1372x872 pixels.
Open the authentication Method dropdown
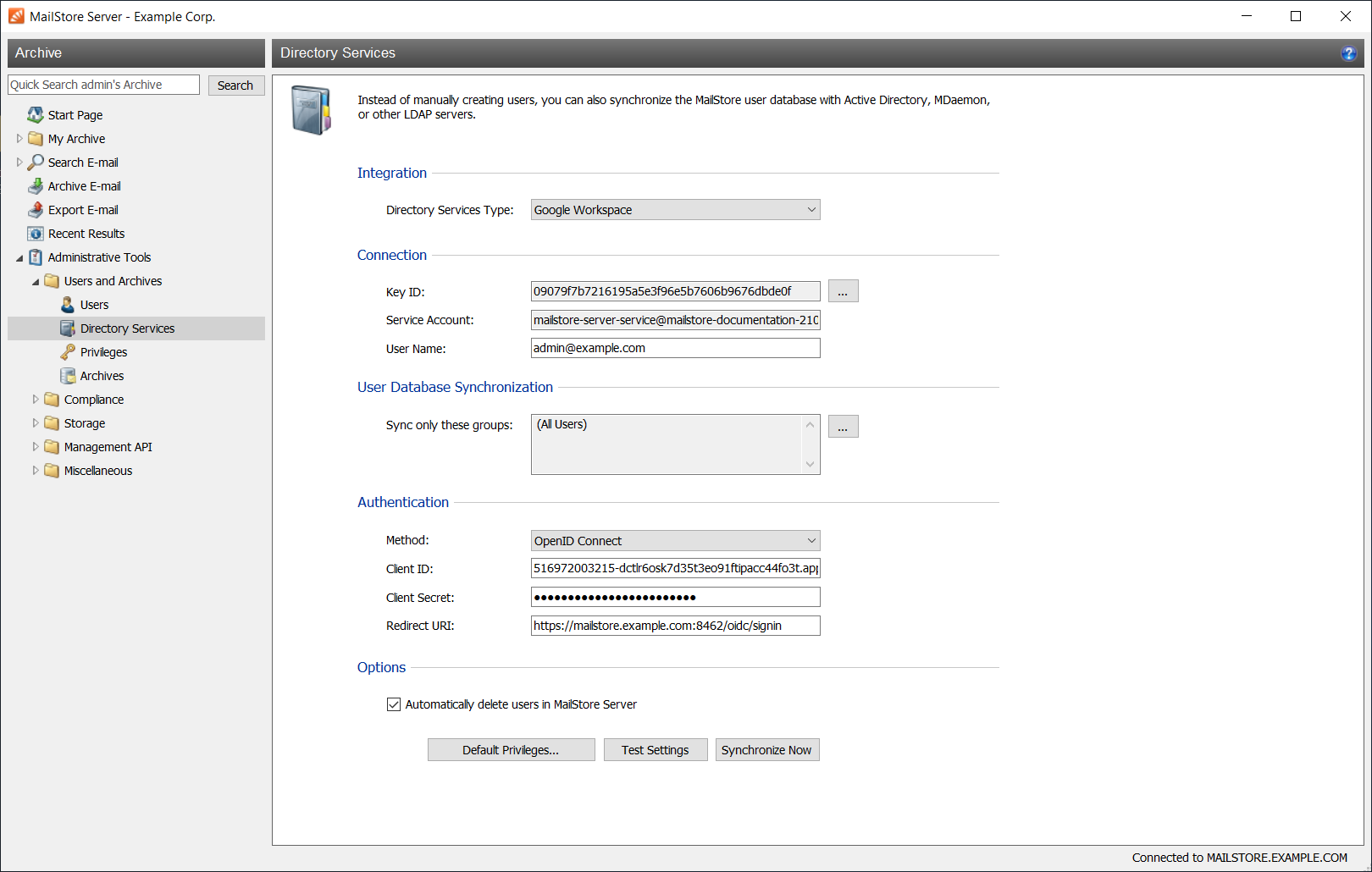(675, 541)
